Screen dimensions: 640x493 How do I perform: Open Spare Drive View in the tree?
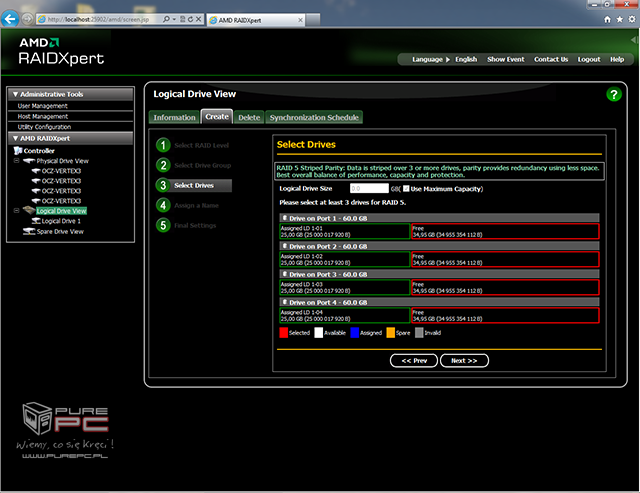[x=60, y=232]
